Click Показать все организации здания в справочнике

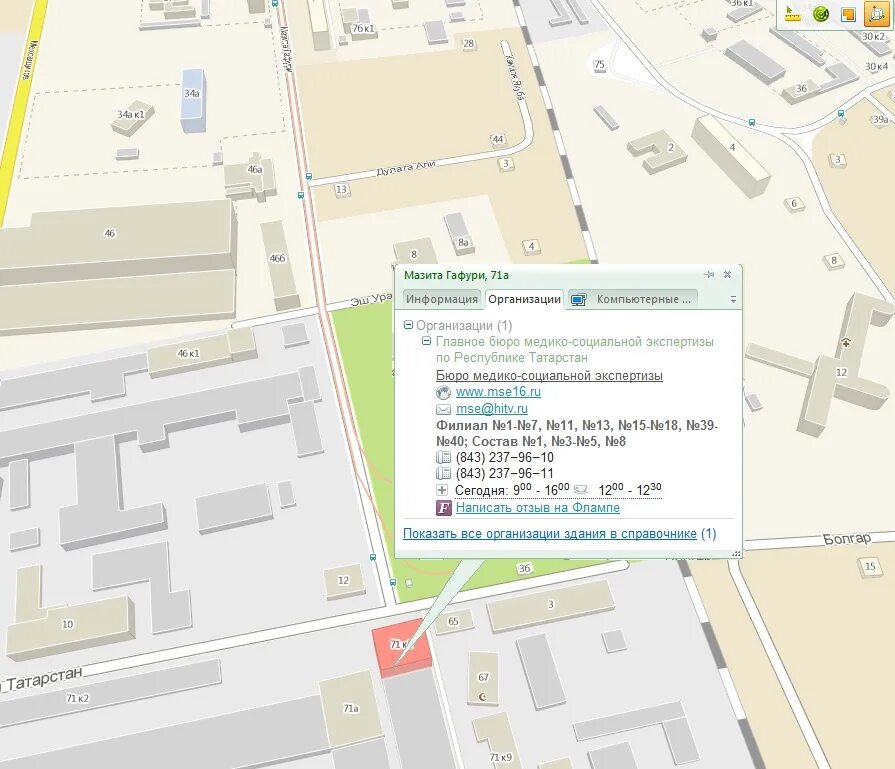pos(550,534)
